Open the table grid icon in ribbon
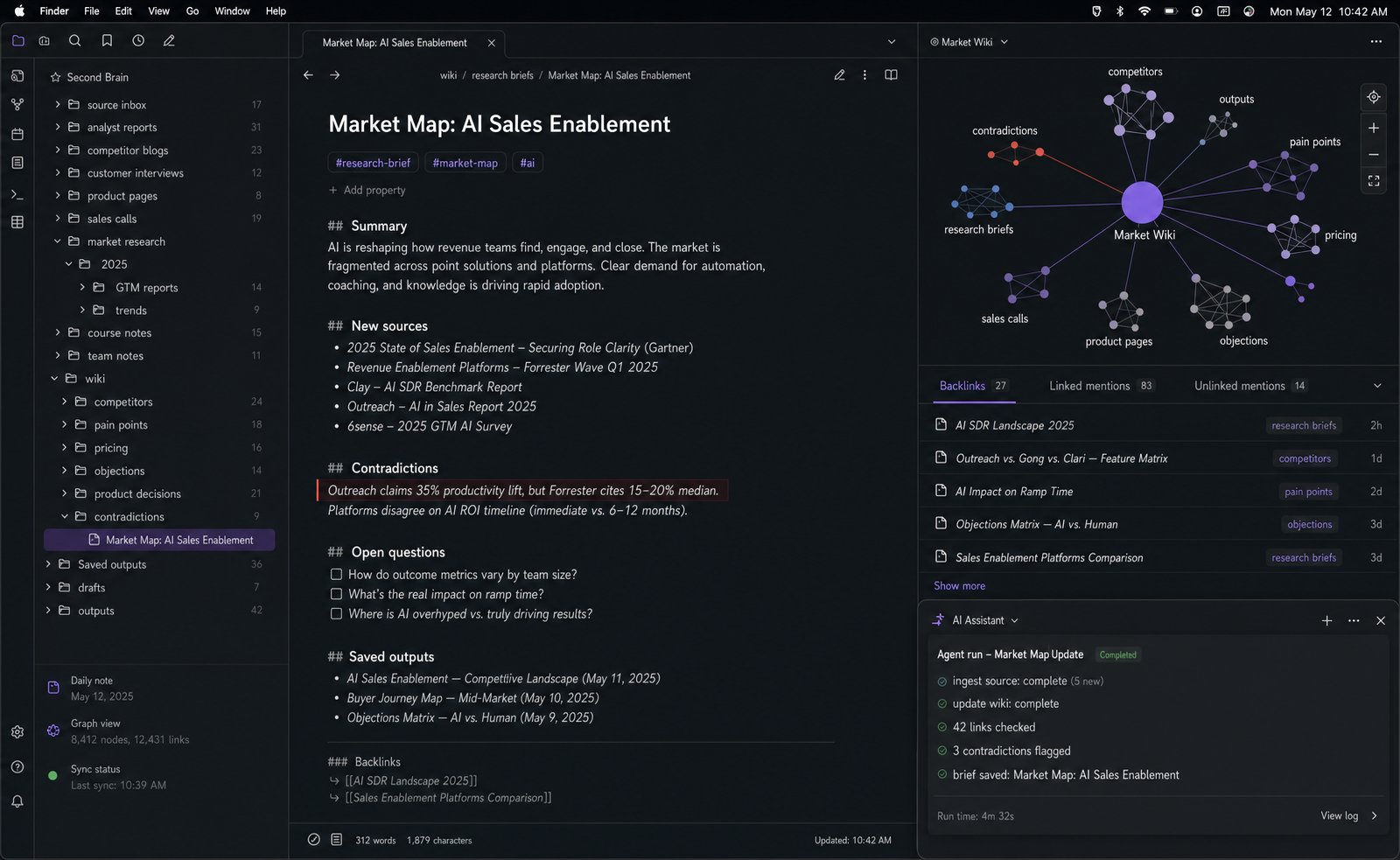The height and width of the screenshot is (860, 1400). tap(17, 222)
